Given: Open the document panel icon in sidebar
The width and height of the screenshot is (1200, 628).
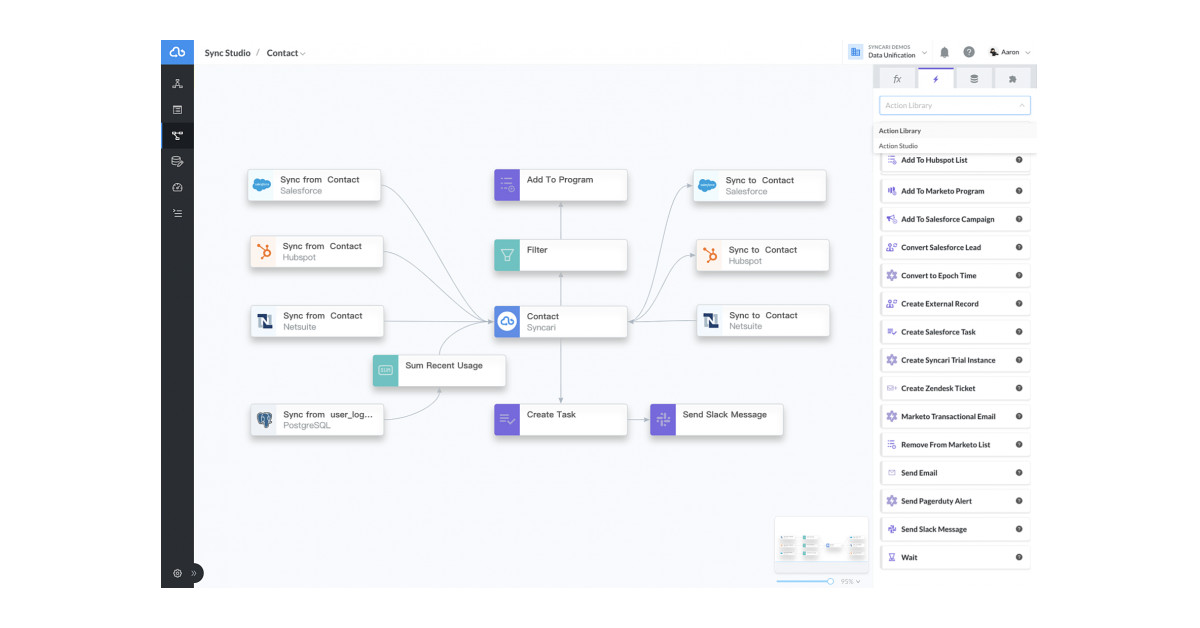Looking at the screenshot, I should [x=177, y=110].
